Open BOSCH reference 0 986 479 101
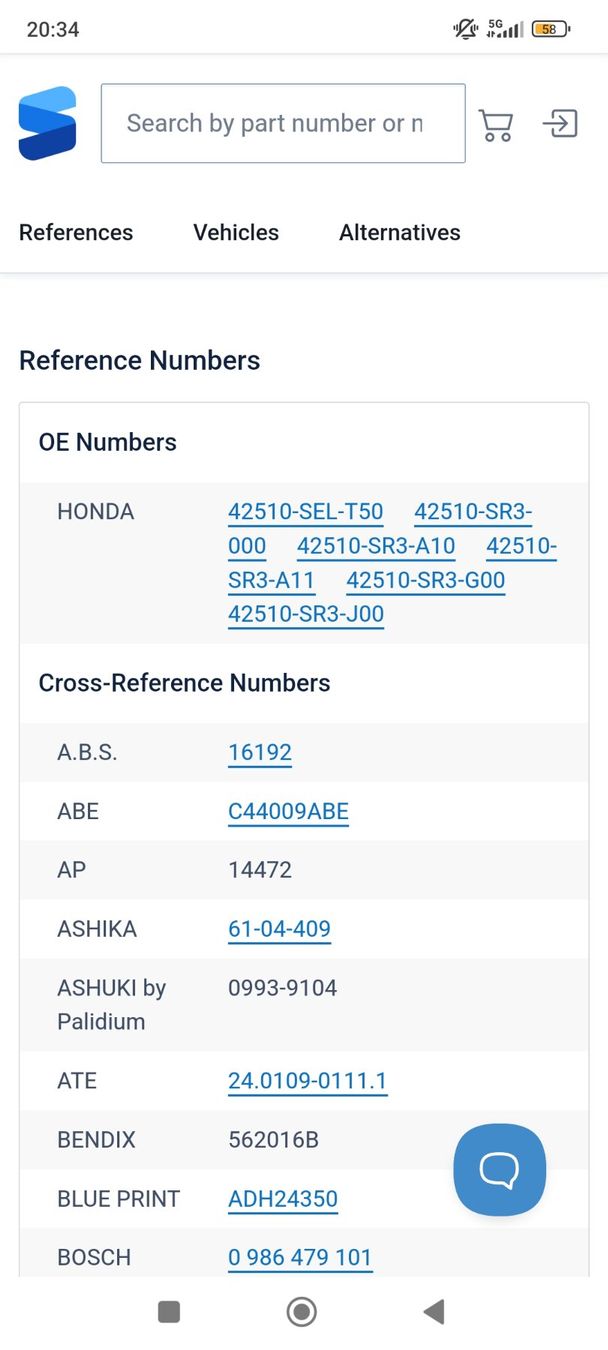The width and height of the screenshot is (608, 1350). [x=300, y=1257]
